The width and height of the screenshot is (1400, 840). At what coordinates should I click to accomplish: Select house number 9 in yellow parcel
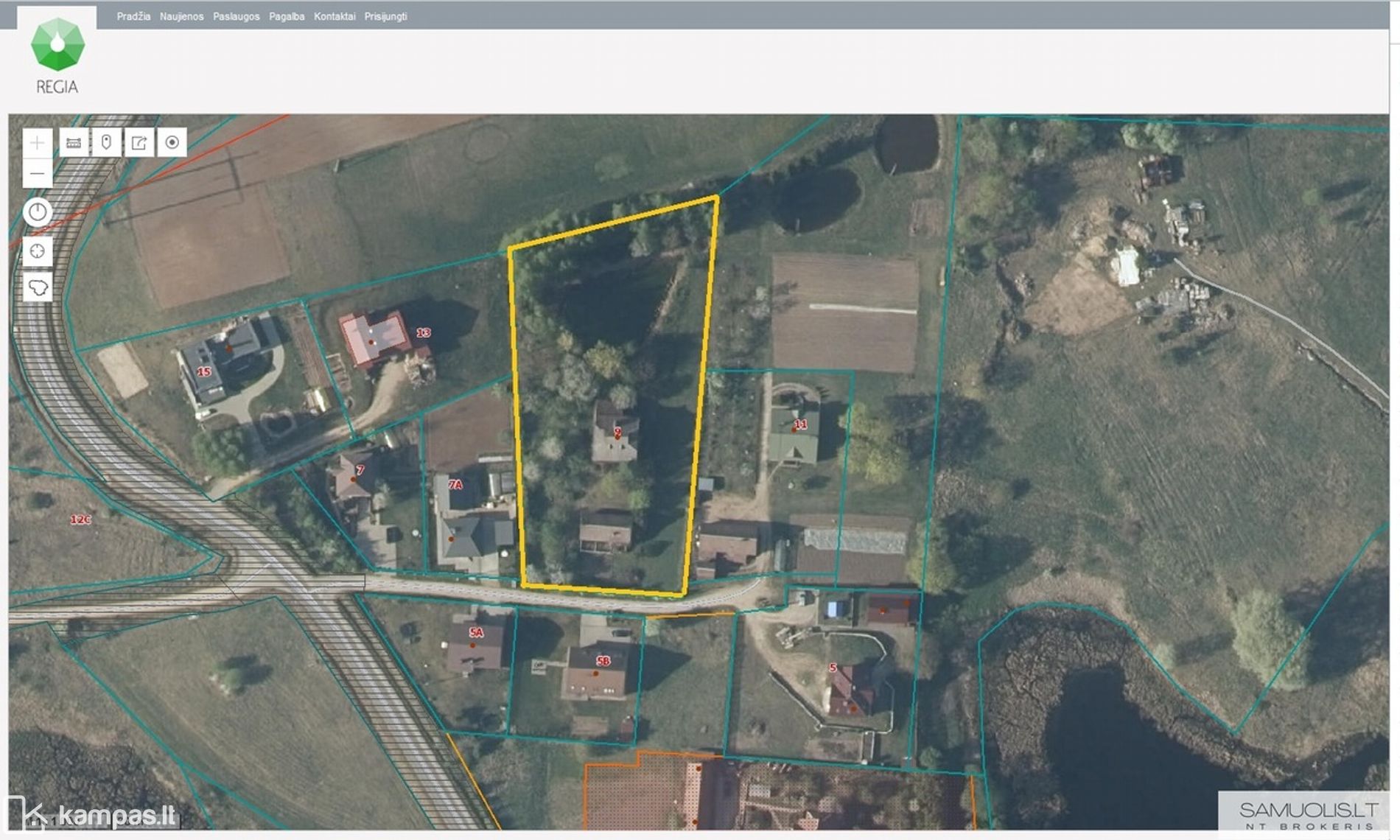click(x=616, y=434)
